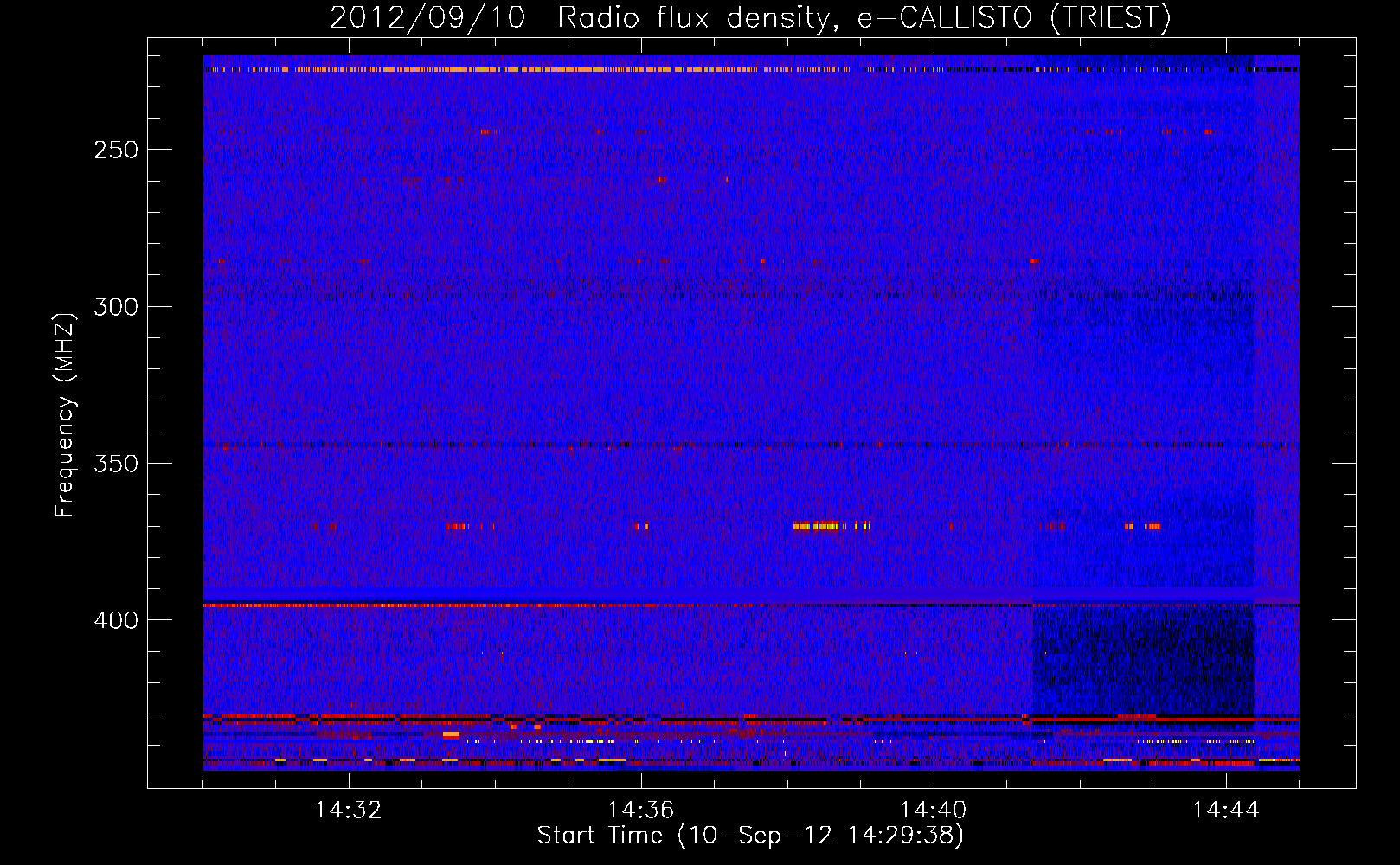Click the 350 frequency tick label
Screen dimensions: 1400x865
[x=116, y=464]
